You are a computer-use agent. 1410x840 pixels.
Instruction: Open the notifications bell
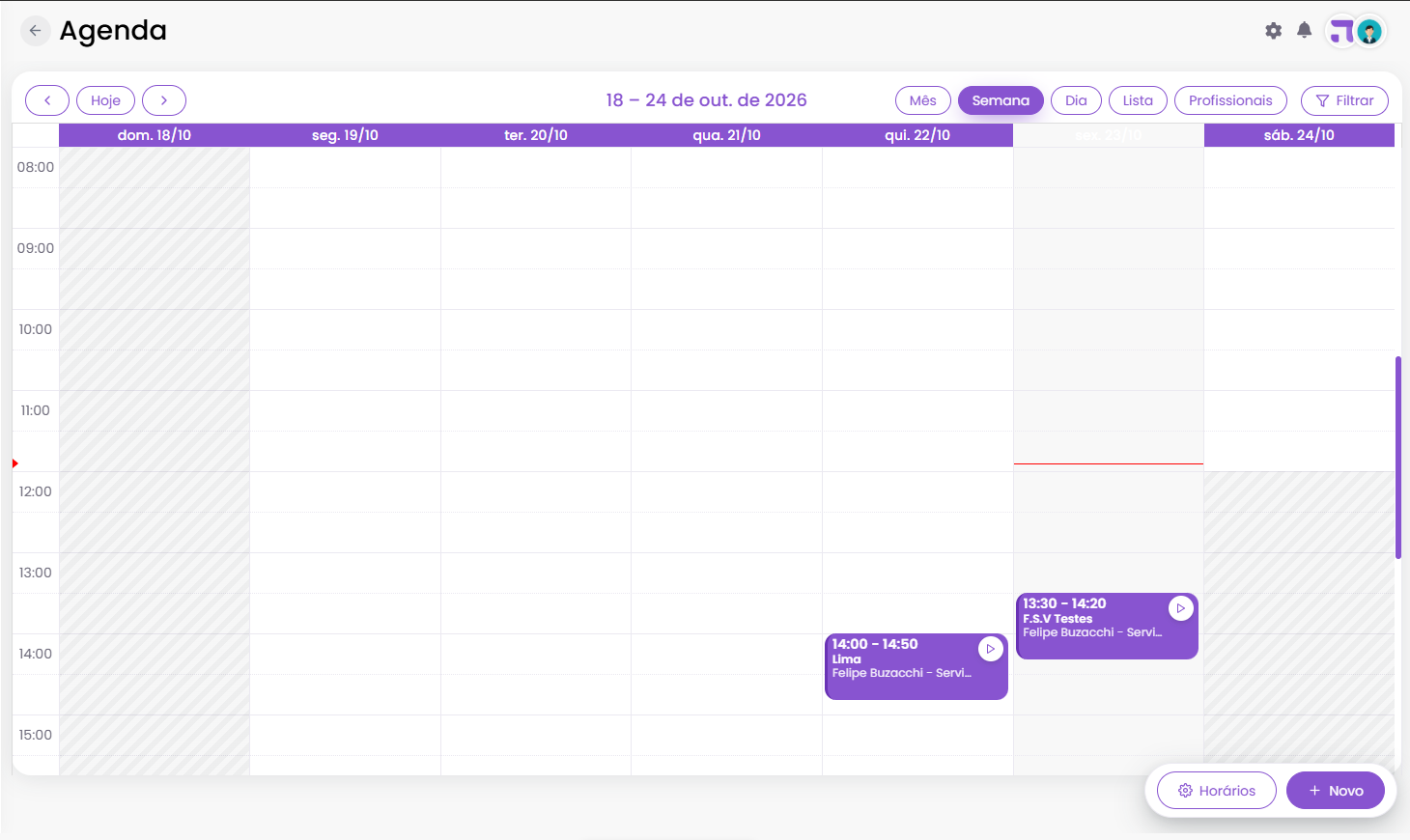click(x=1304, y=30)
